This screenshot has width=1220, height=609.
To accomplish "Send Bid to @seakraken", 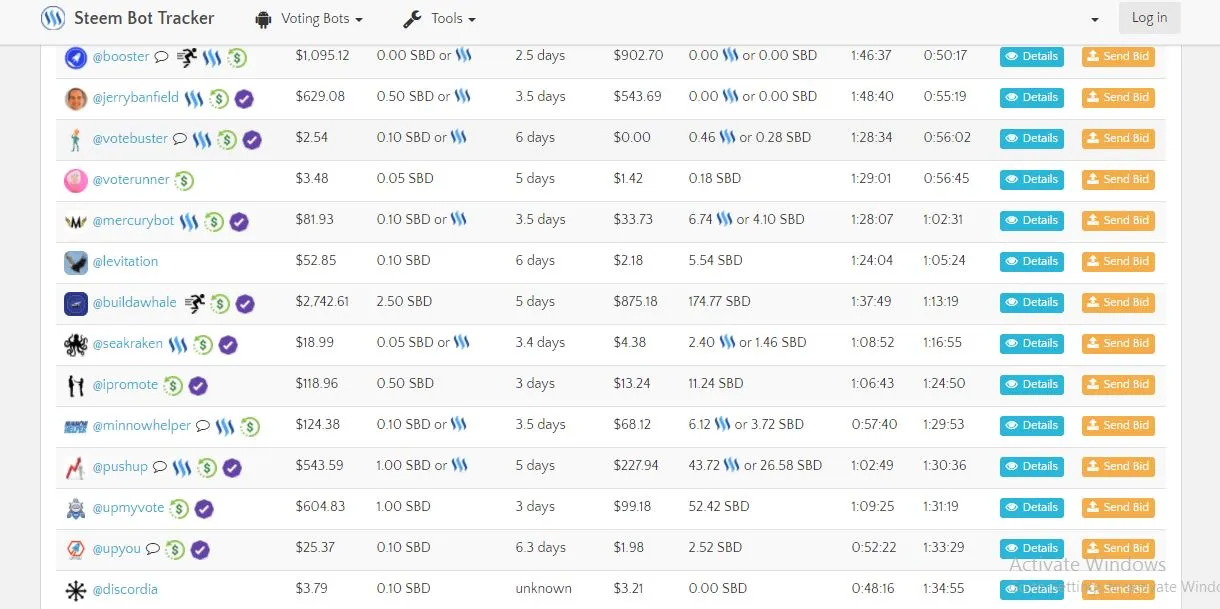I will (1118, 344).
